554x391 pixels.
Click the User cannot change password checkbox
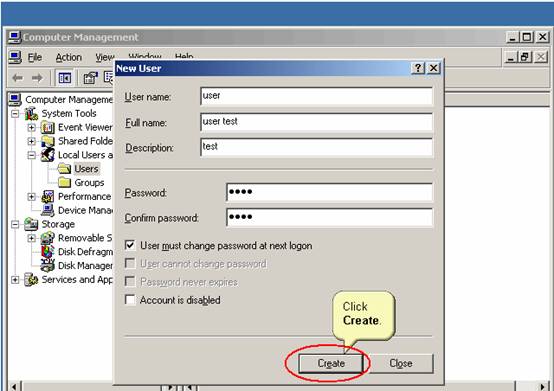pos(130,263)
